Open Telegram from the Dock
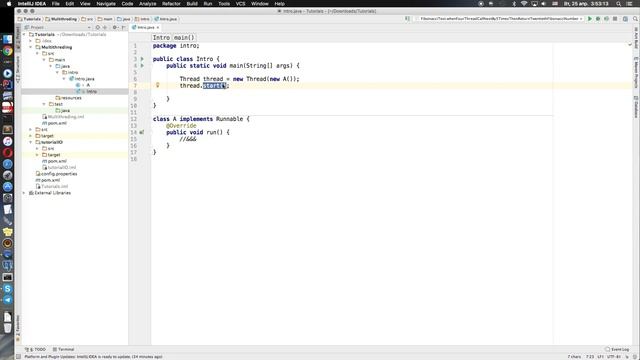 [7, 300]
